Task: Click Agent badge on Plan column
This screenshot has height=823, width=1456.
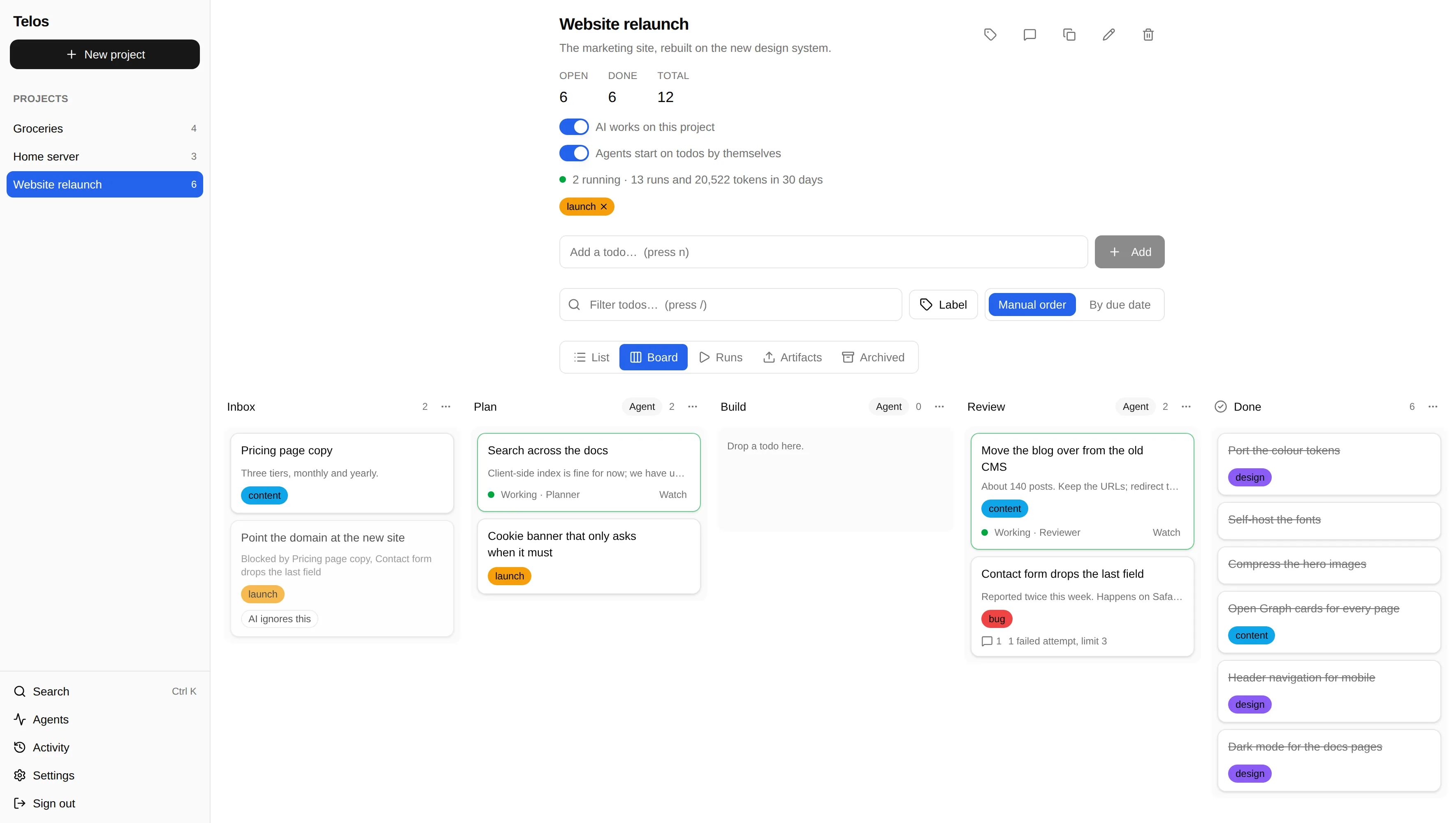Action: click(x=642, y=407)
